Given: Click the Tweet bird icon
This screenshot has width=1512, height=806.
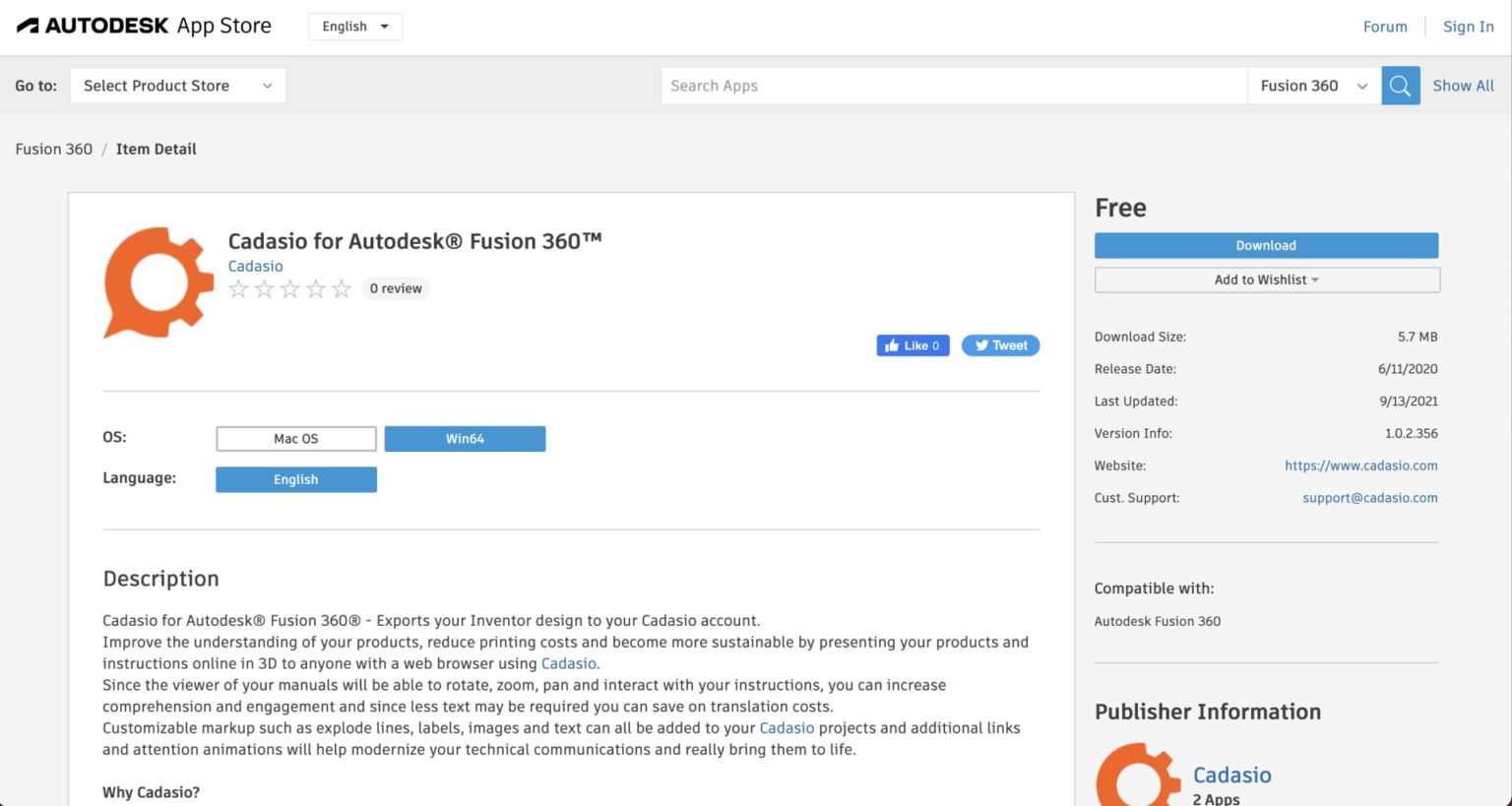Looking at the screenshot, I should 983,345.
